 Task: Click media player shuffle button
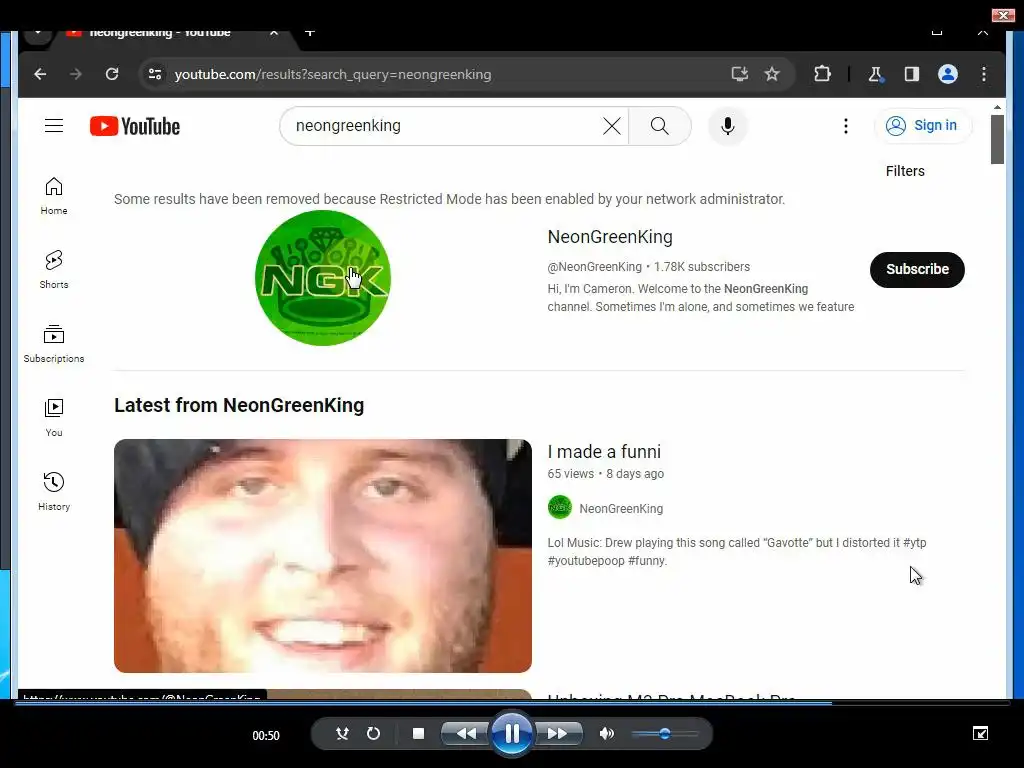(x=342, y=733)
